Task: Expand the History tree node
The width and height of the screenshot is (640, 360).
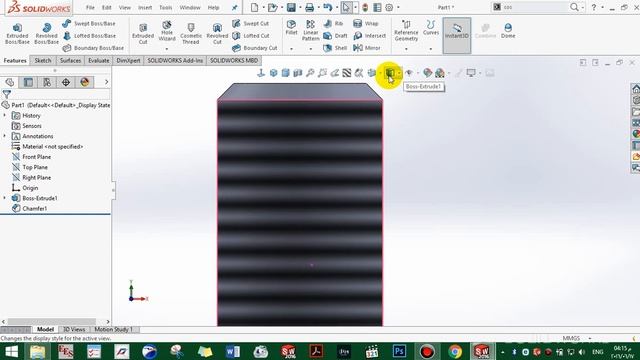Action: pyautogui.click(x=5, y=116)
